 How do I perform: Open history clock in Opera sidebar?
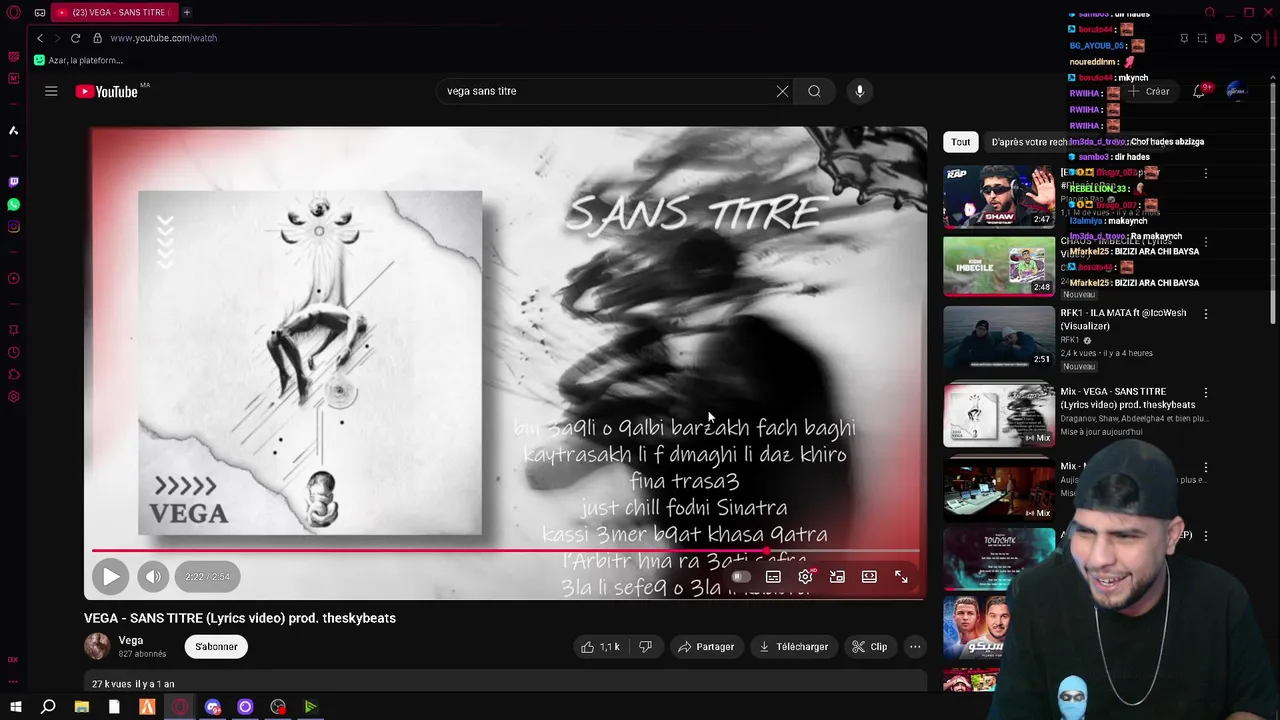click(13, 352)
